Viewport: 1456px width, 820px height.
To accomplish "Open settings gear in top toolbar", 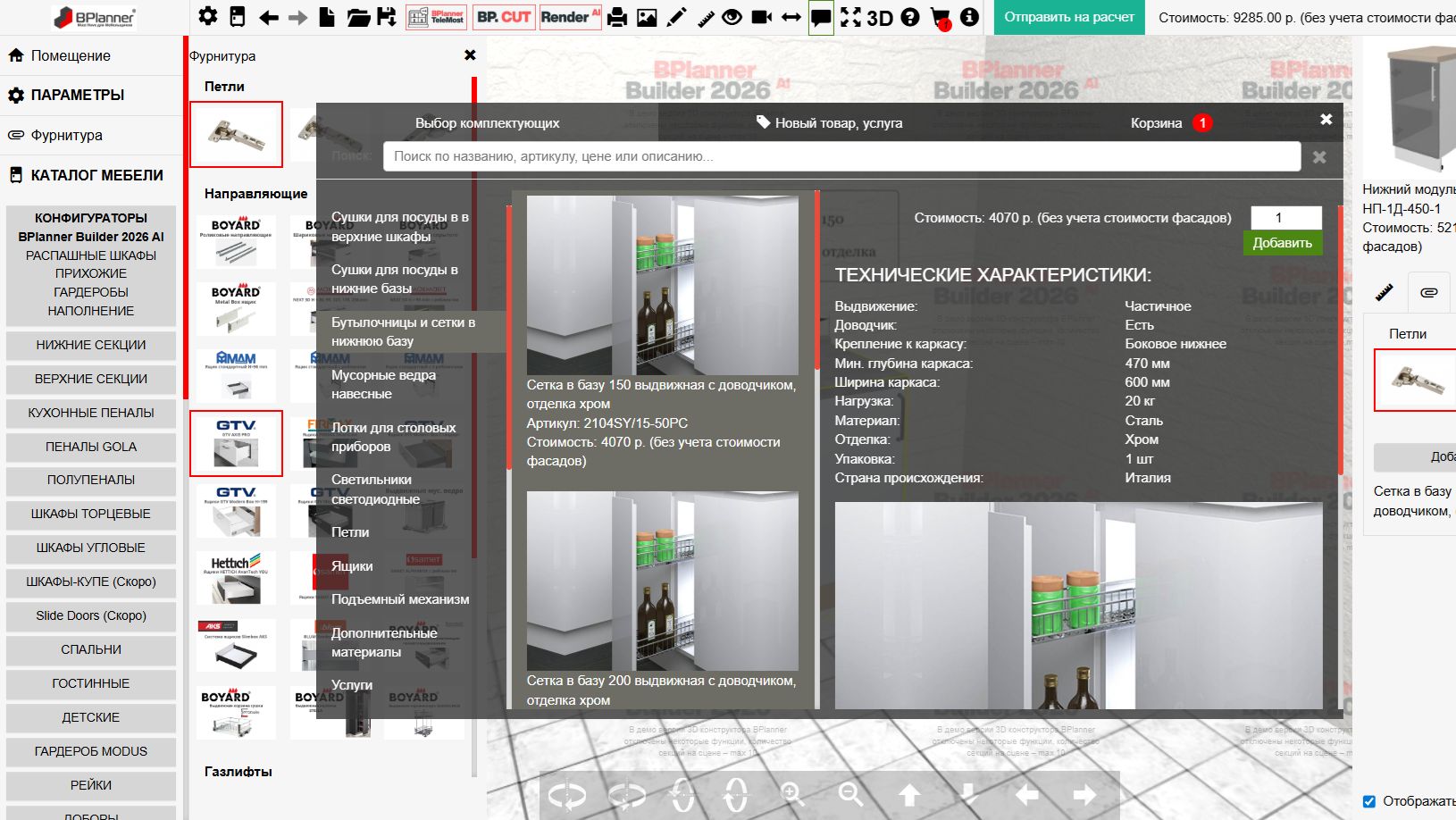I will click(x=207, y=16).
